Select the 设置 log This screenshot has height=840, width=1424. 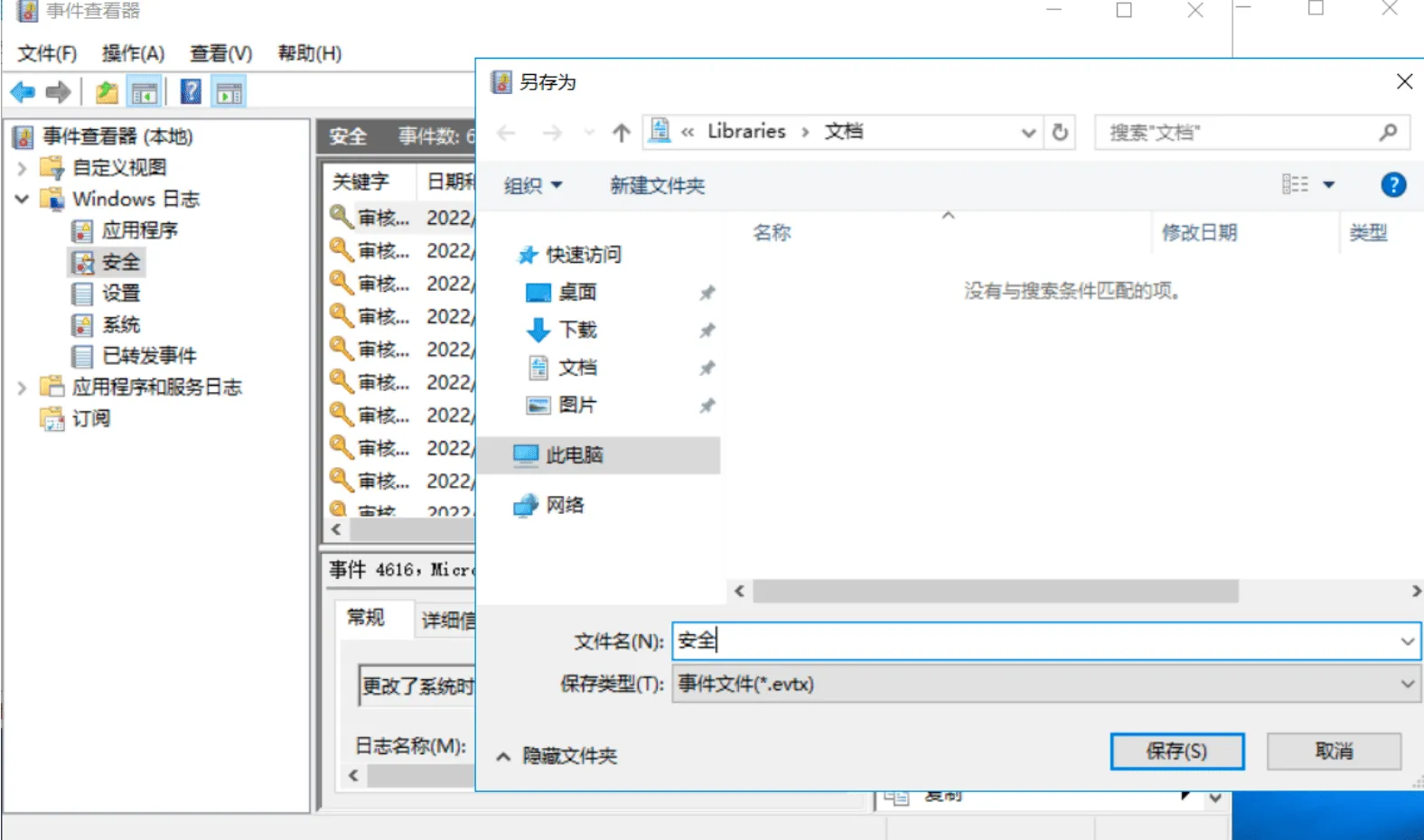point(121,294)
